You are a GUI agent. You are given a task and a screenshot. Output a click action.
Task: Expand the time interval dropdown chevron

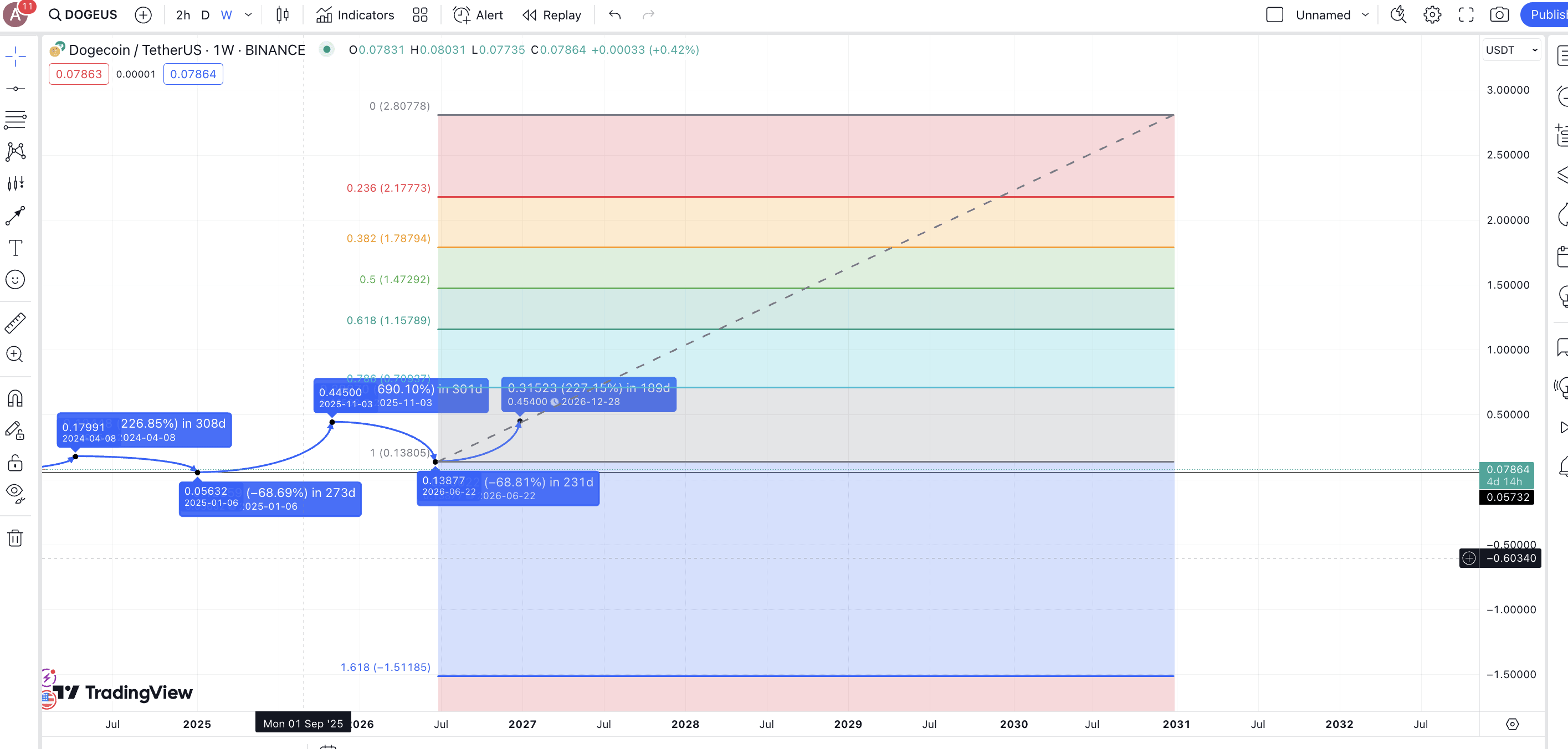click(x=248, y=14)
